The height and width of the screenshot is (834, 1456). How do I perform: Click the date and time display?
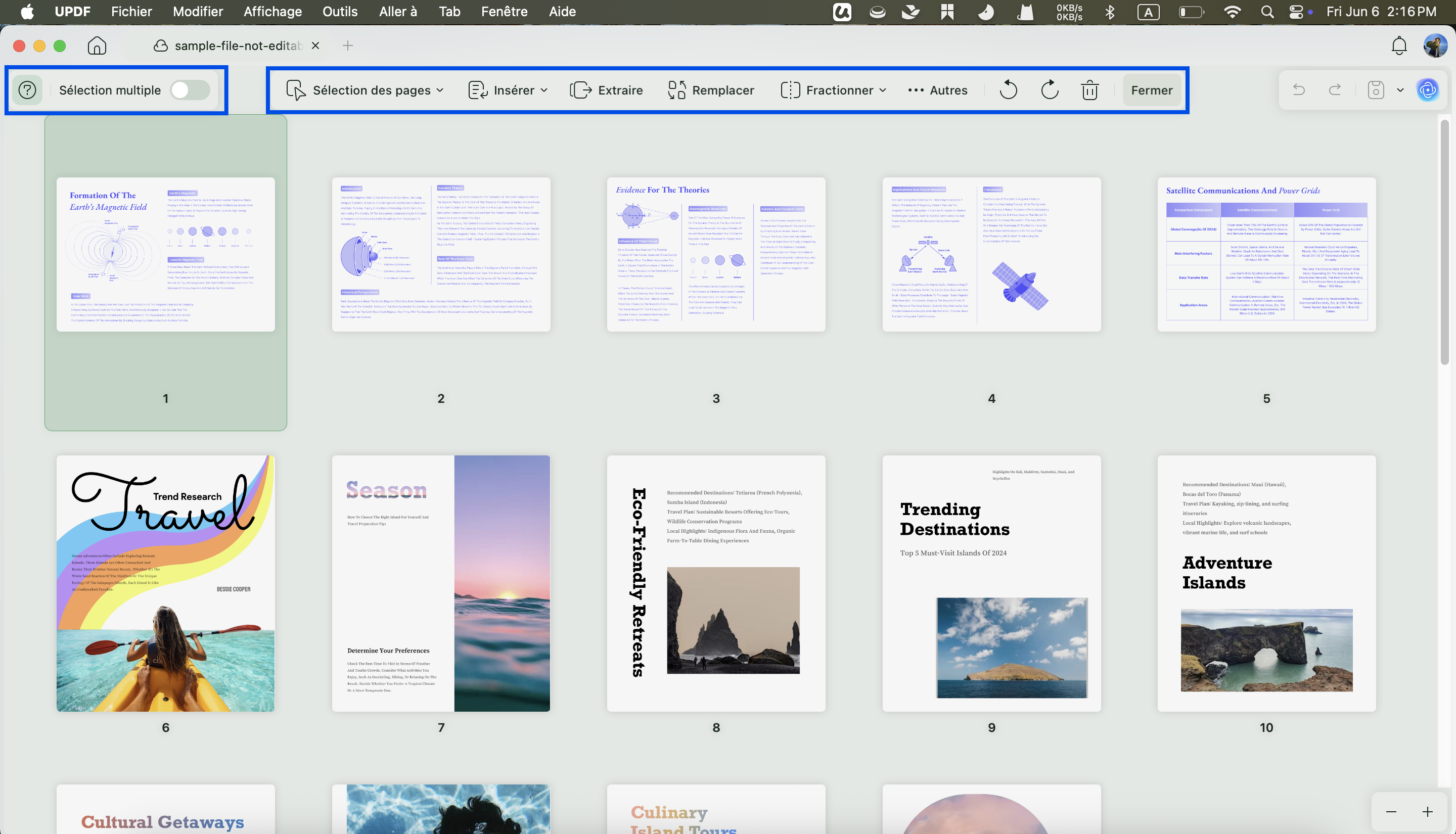[1381, 12]
